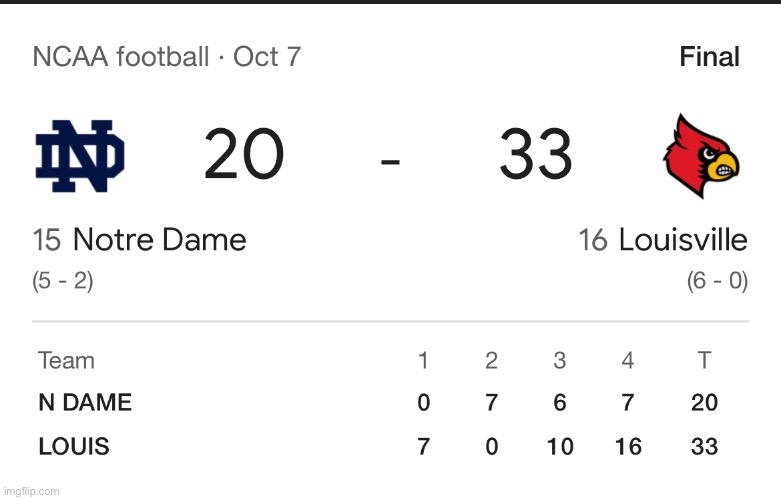Screen dimensions: 781x500
Task: Click the 4th quarter column header
Action: pyautogui.click(x=627, y=361)
